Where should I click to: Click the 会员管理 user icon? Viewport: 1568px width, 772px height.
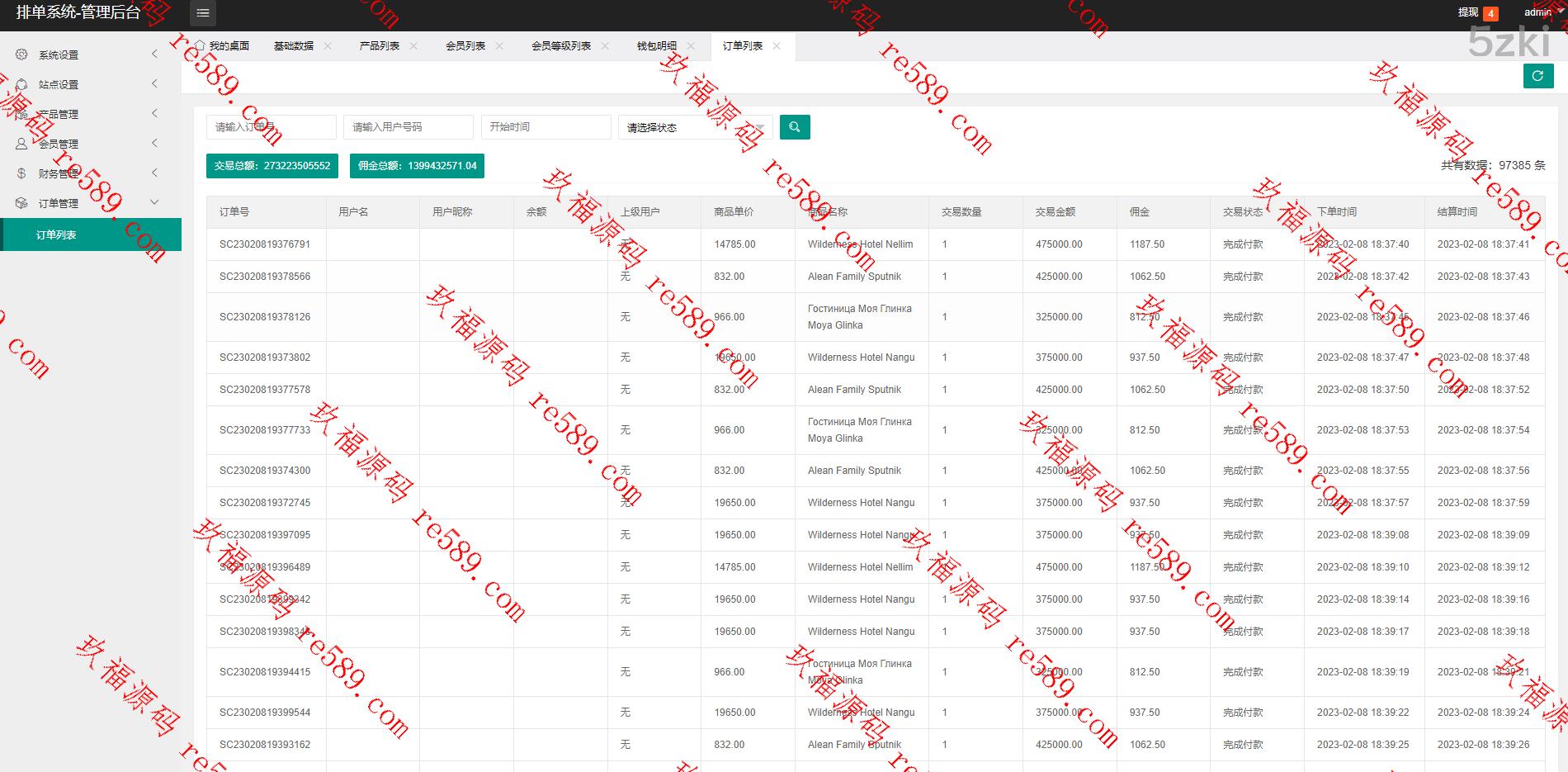(x=21, y=144)
